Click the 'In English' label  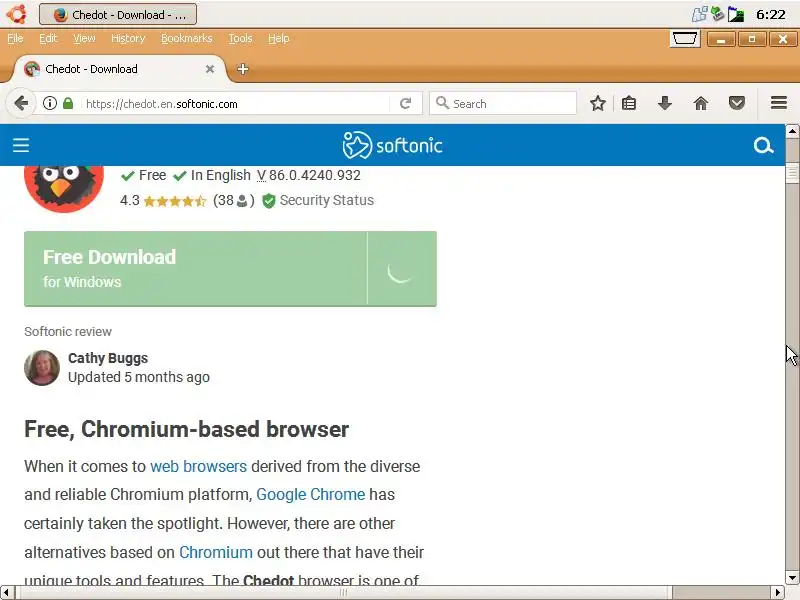(220, 175)
